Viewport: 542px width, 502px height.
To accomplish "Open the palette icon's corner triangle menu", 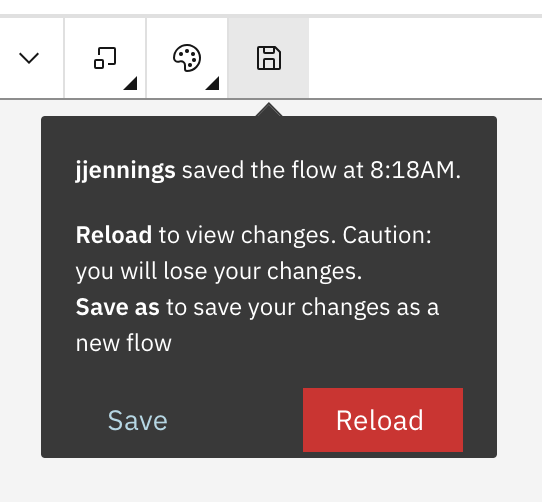I will (x=212, y=83).
